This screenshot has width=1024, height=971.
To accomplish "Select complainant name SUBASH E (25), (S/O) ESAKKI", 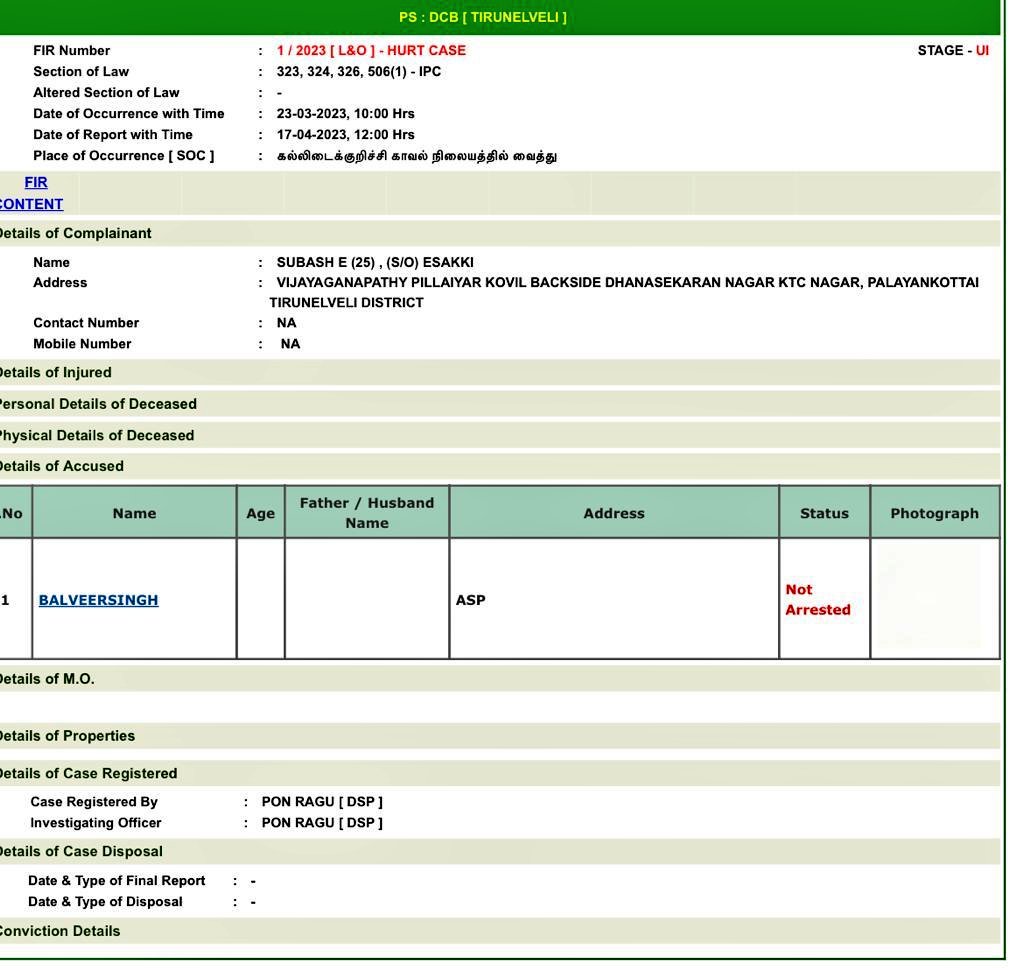I will click(375, 263).
